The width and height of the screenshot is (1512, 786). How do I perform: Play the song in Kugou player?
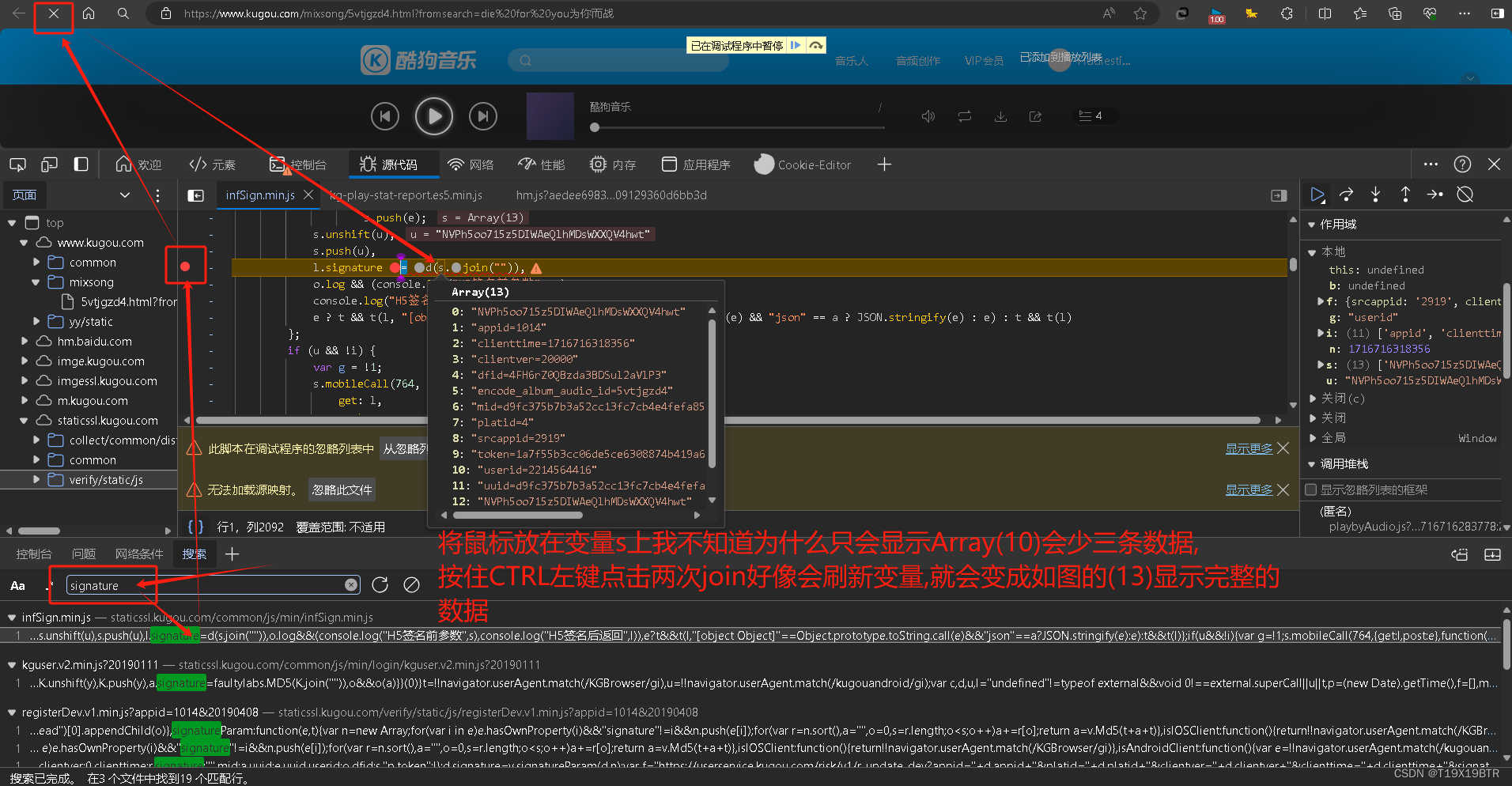(x=434, y=116)
